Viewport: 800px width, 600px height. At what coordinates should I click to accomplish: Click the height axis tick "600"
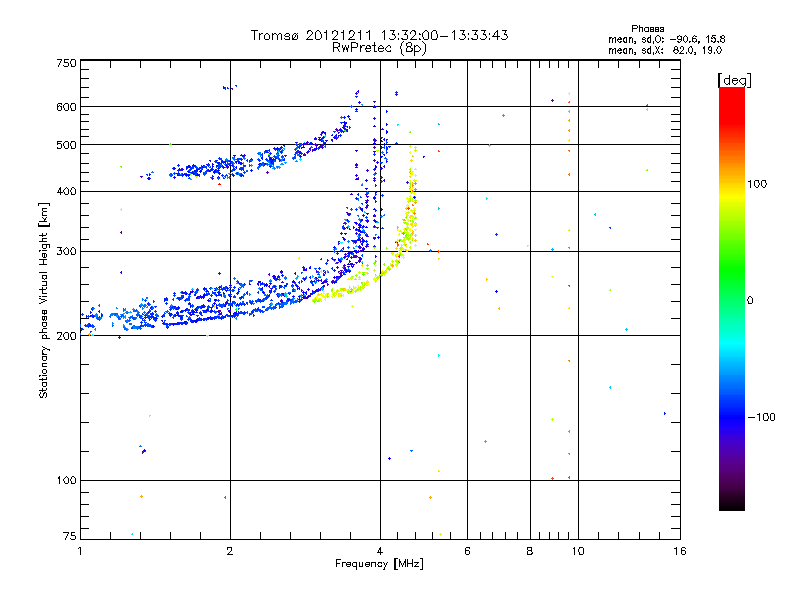(x=66, y=107)
